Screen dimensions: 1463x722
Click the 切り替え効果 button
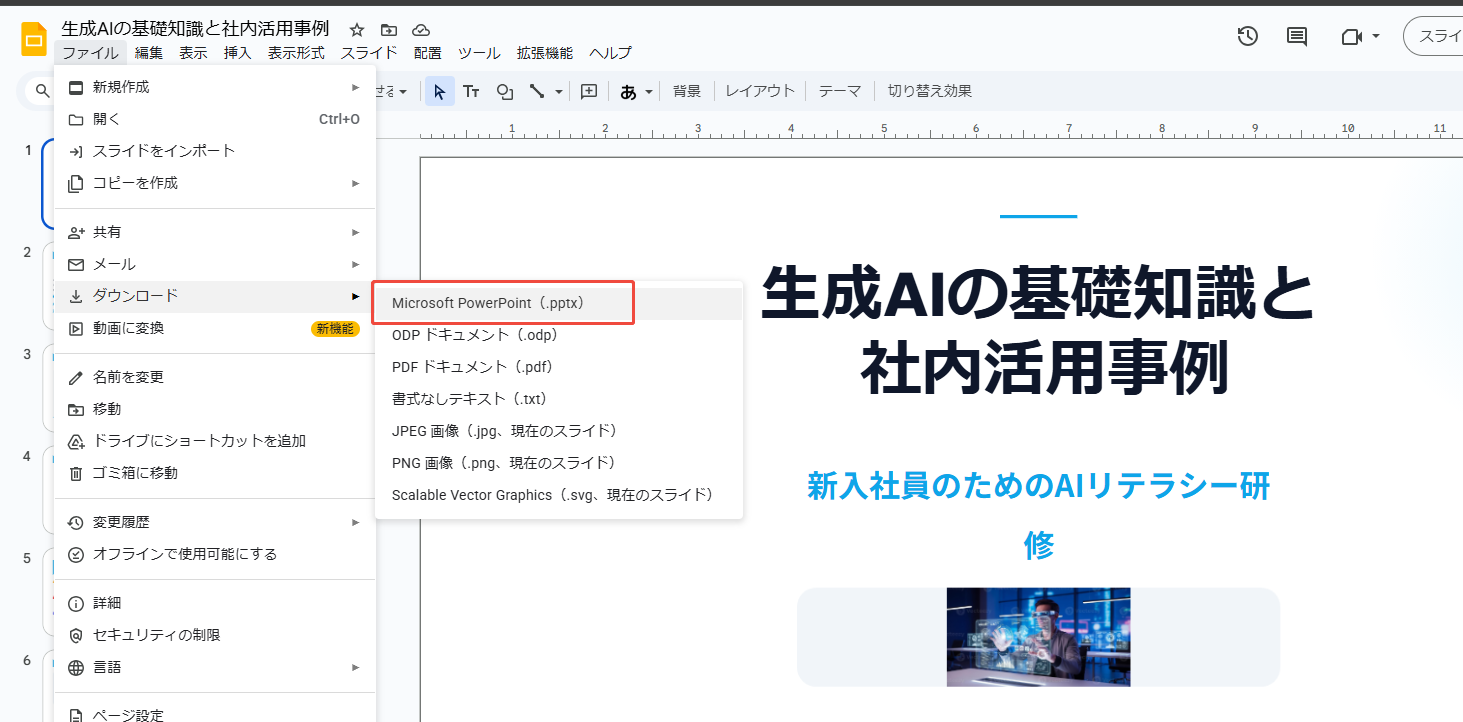click(x=929, y=91)
